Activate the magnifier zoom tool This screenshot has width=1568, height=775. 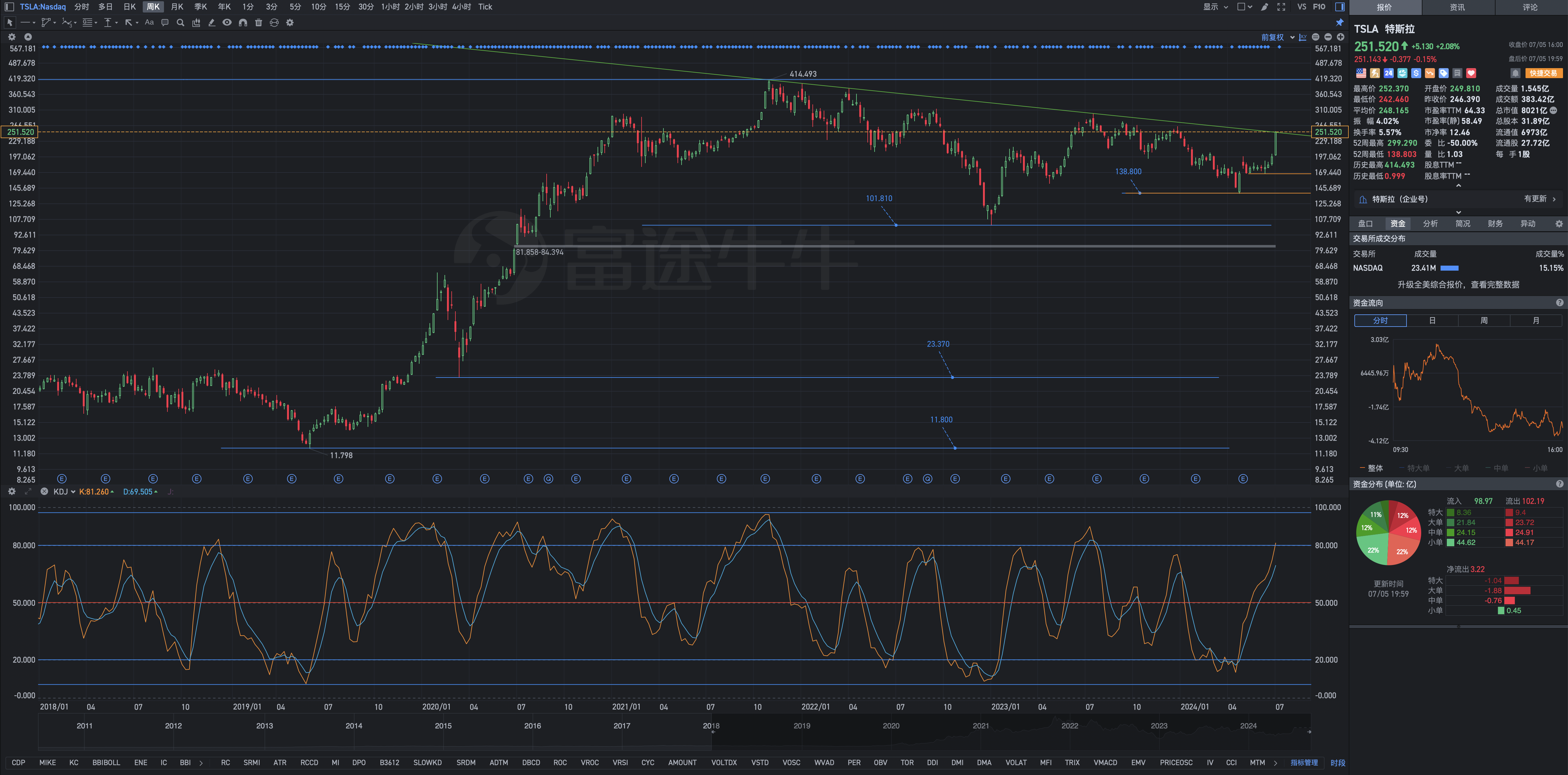pyautogui.click(x=180, y=22)
